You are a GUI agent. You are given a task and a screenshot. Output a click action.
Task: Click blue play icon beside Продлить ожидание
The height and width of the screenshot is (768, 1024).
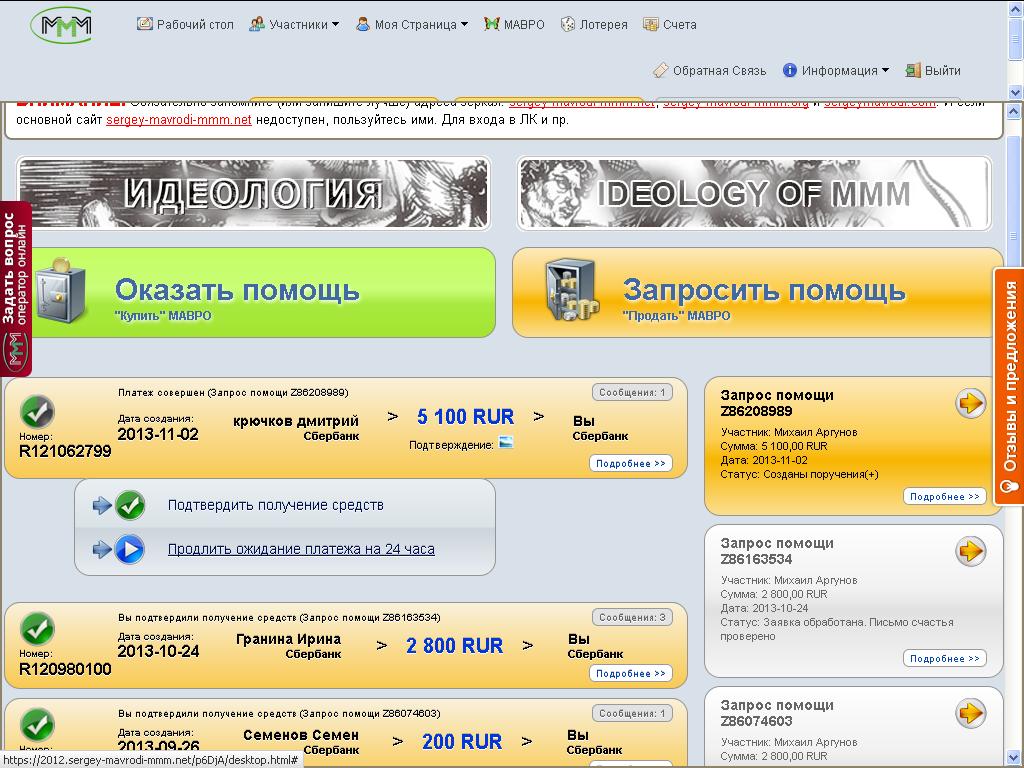(x=130, y=549)
